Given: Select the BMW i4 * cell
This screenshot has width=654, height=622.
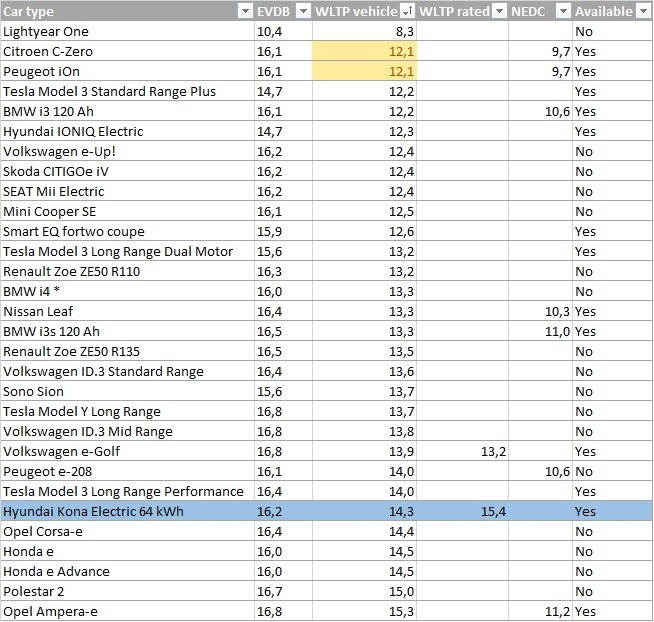Looking at the screenshot, I should [128, 291].
